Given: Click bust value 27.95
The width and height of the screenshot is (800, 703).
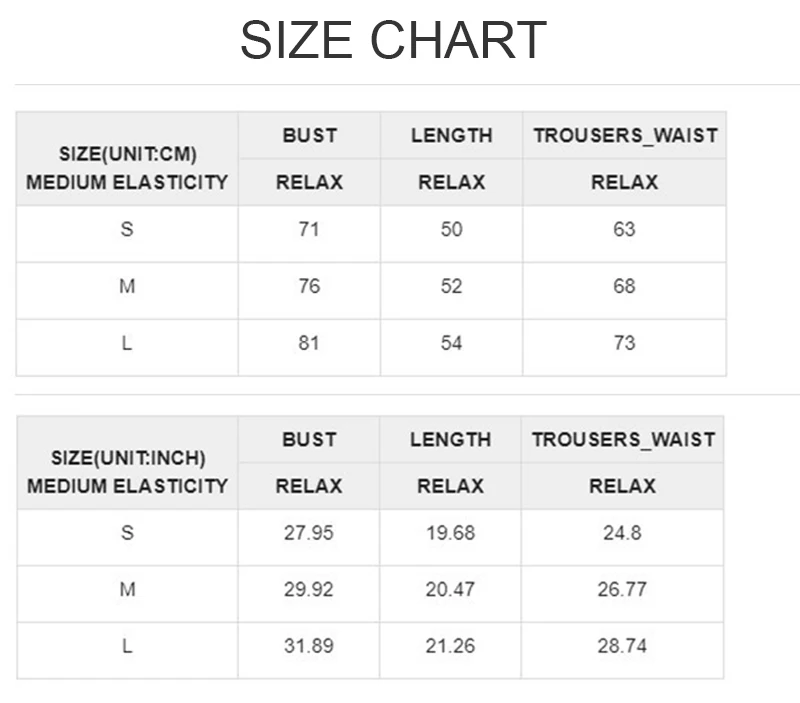Looking at the screenshot, I should (309, 533).
